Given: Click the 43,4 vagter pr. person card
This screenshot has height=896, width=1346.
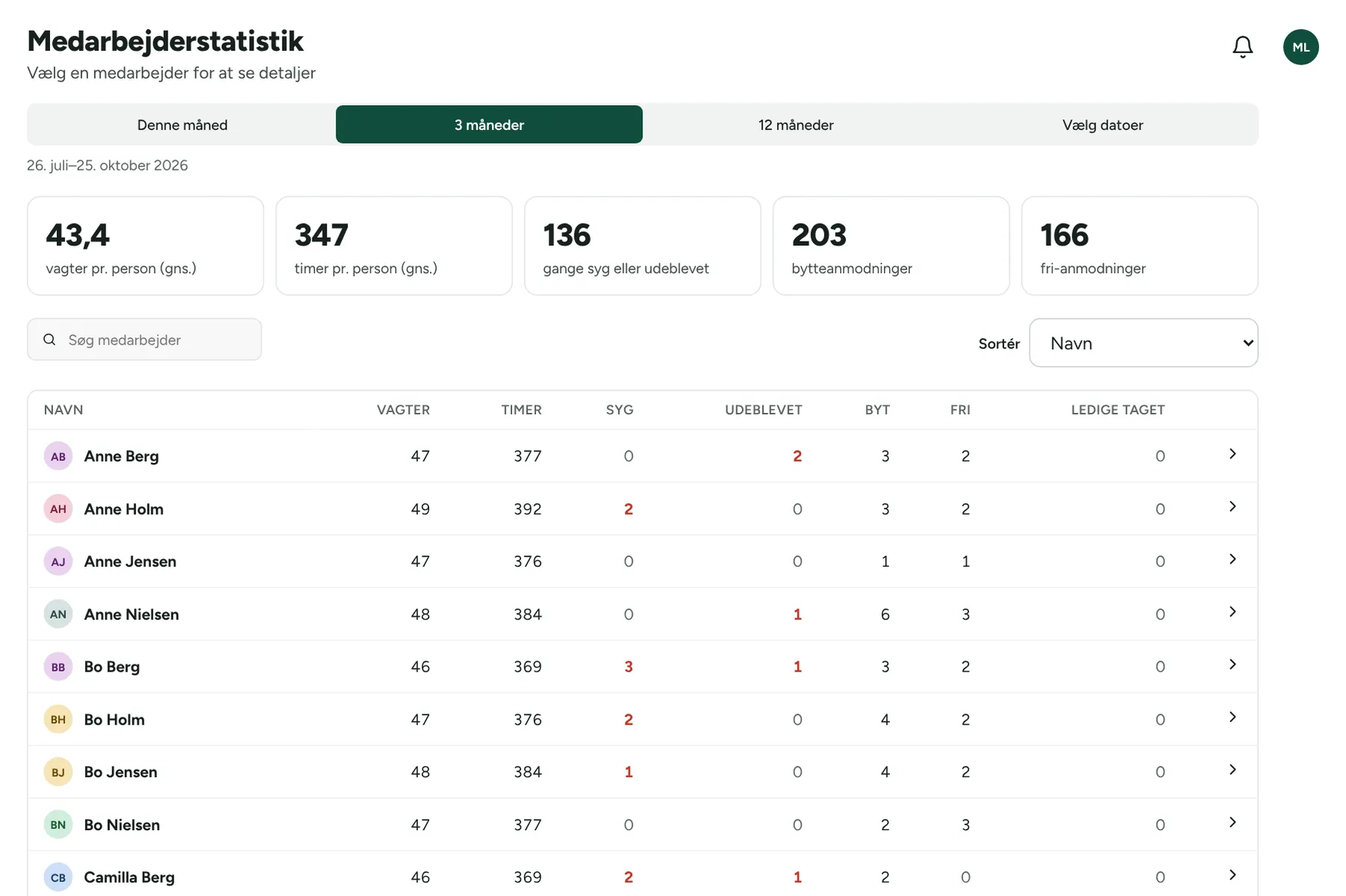Looking at the screenshot, I should pyautogui.click(x=145, y=246).
